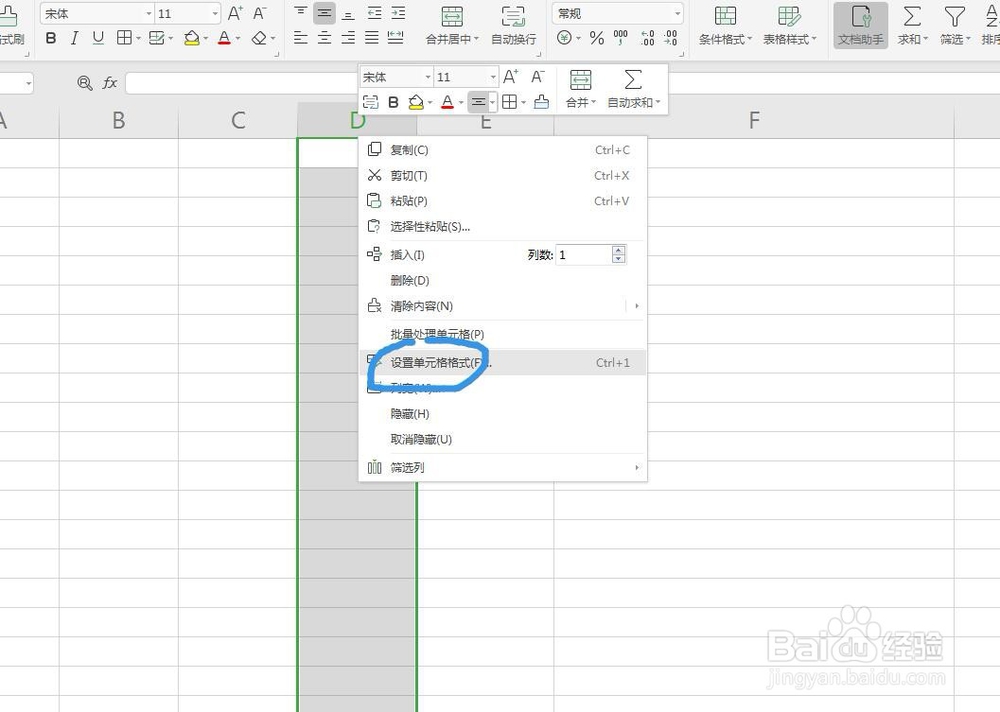Image resolution: width=1000 pixels, height=712 pixels.
Task: Choose 隐藏(H) from context menu
Action: pos(503,413)
